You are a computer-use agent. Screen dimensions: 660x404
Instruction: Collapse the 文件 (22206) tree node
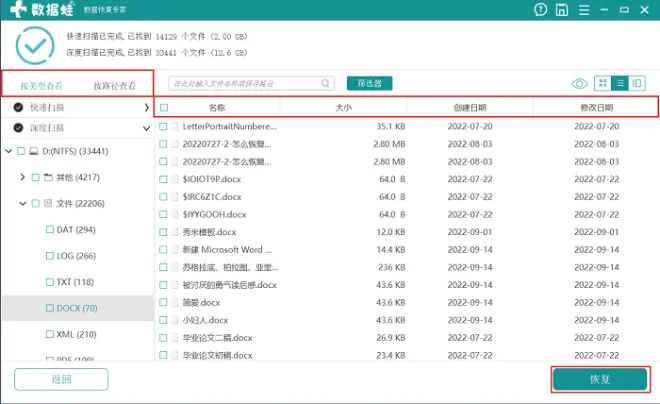(x=23, y=204)
